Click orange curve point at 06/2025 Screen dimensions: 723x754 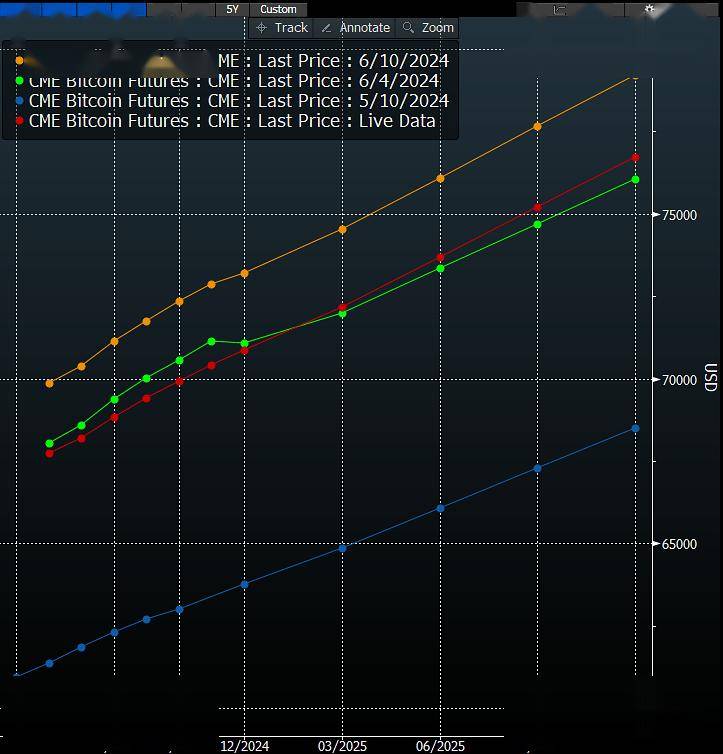pyautogui.click(x=440, y=178)
